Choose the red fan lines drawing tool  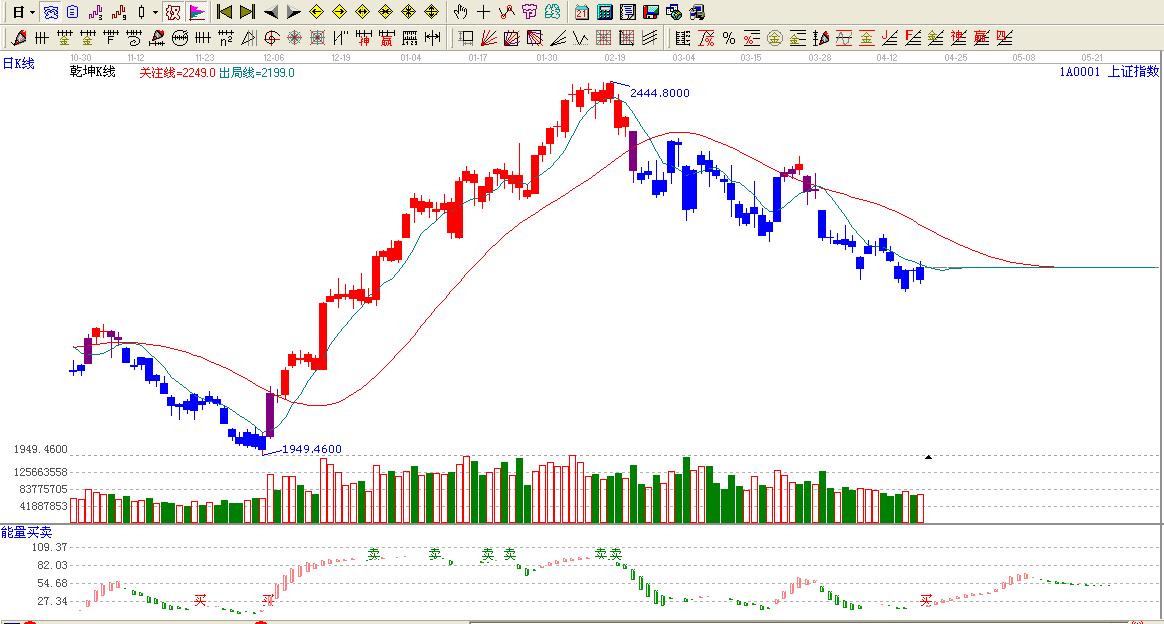tap(489, 38)
